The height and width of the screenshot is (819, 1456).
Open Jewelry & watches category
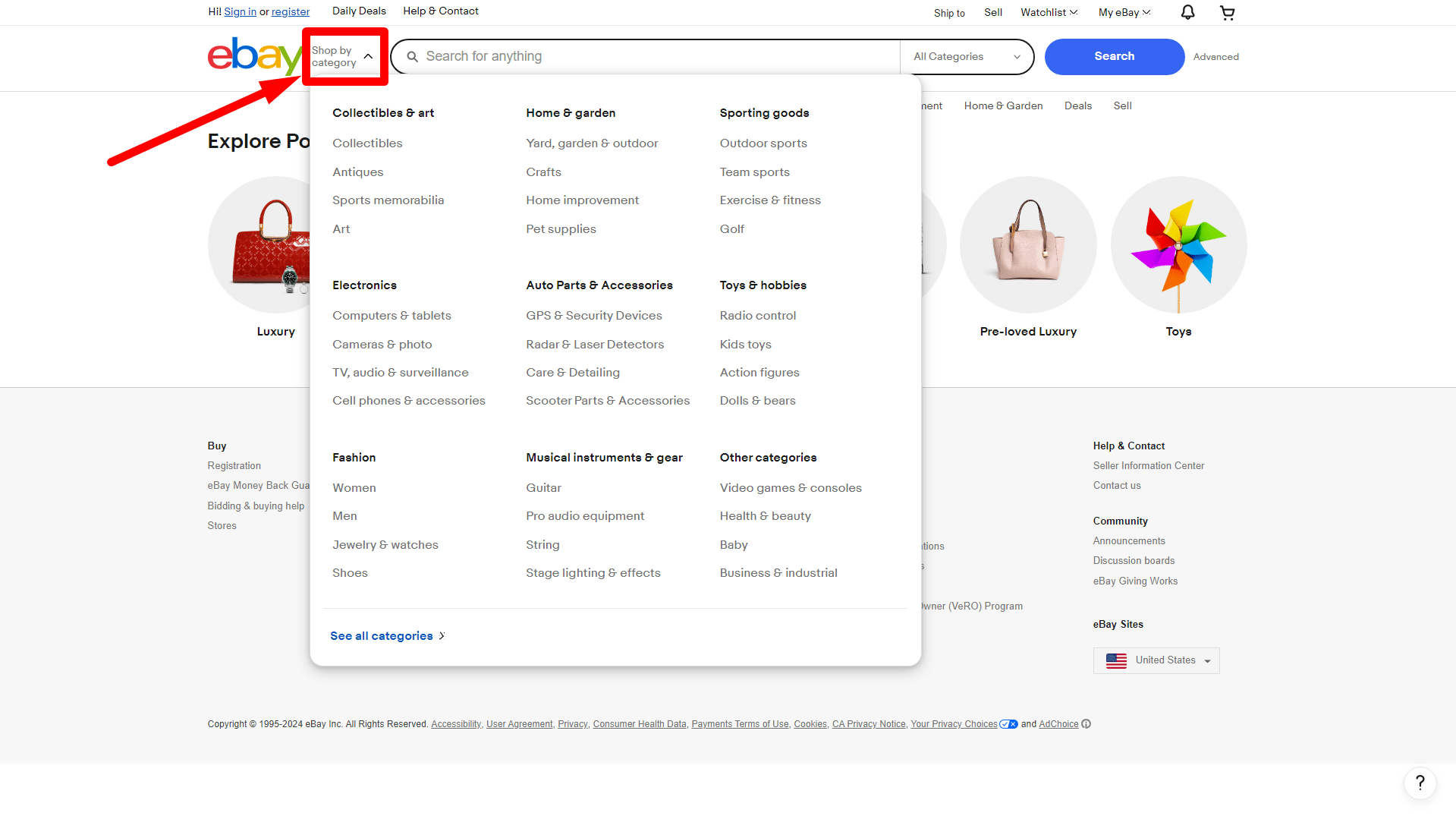click(385, 545)
